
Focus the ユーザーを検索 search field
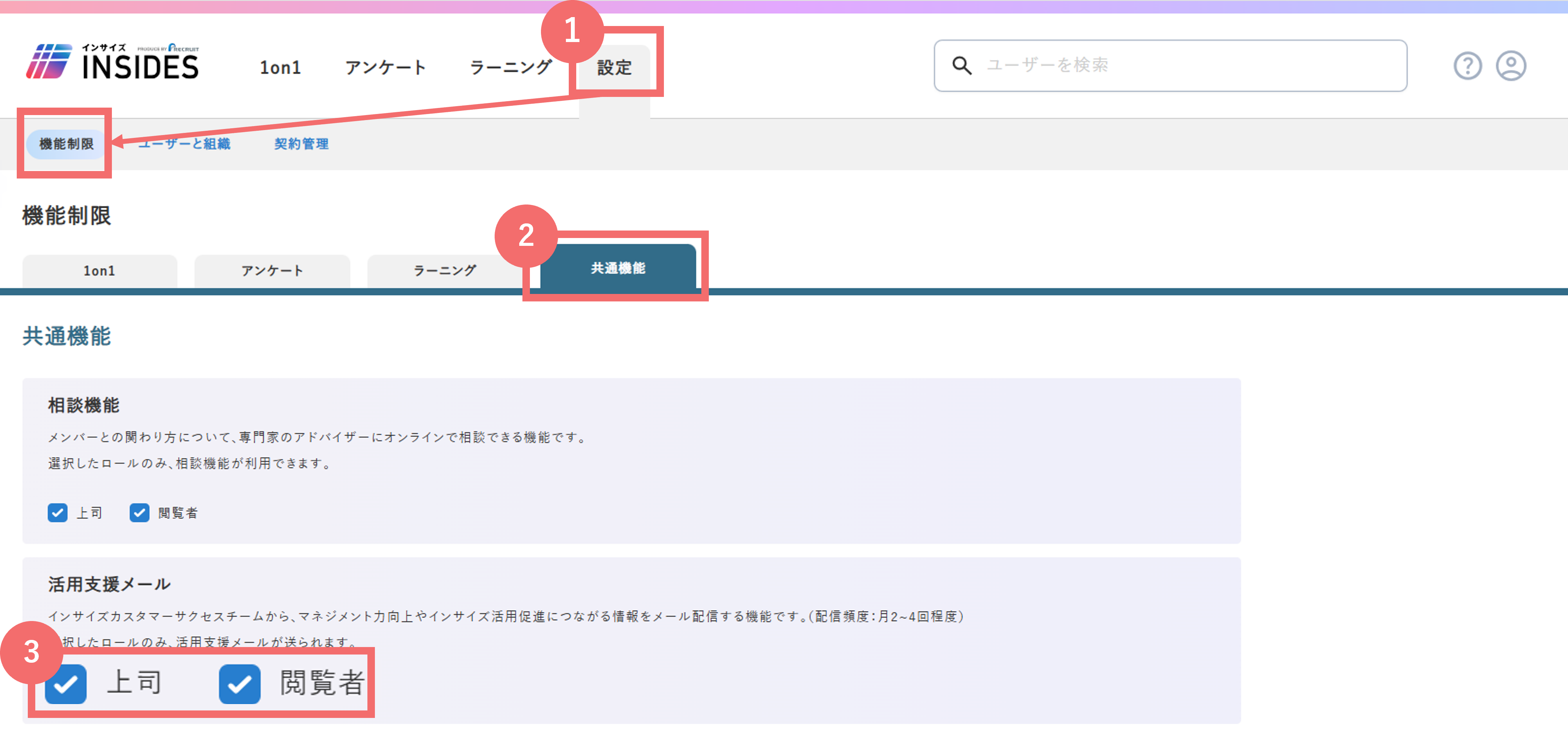point(1170,66)
